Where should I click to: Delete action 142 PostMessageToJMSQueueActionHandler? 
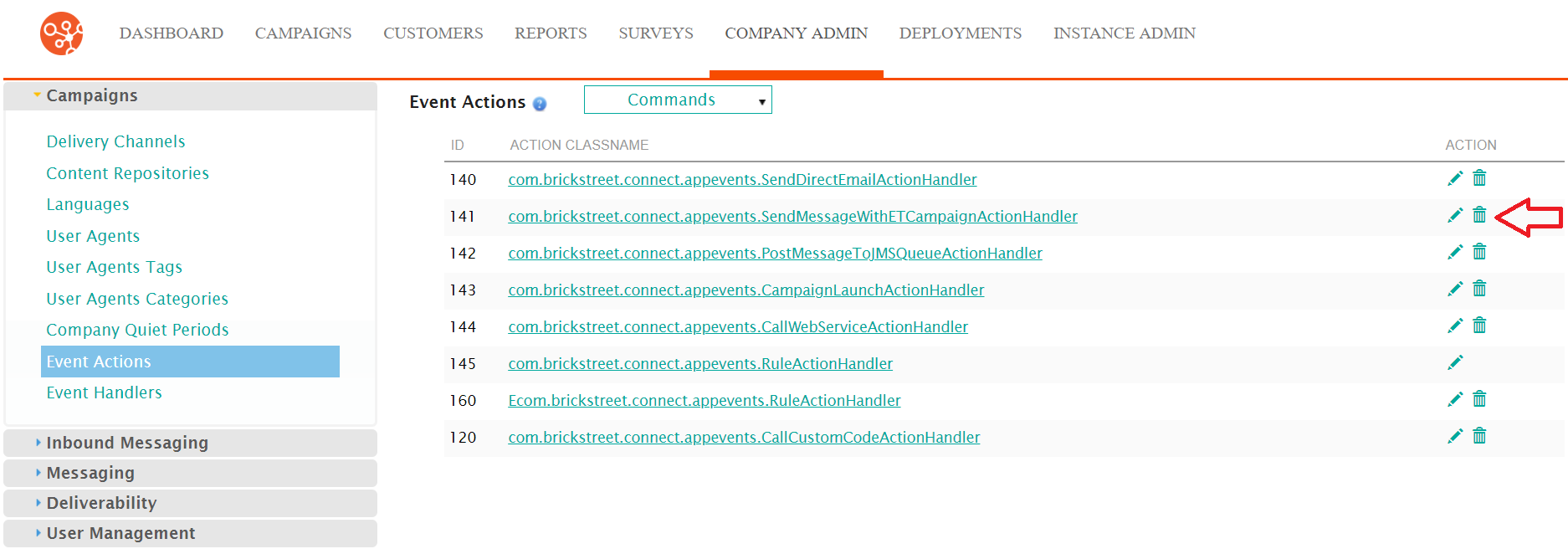pos(1479,252)
